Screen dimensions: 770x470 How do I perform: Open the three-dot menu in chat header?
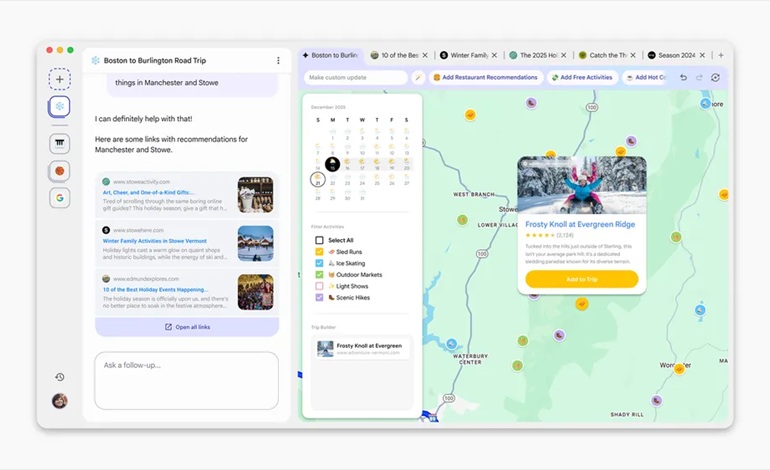pyautogui.click(x=278, y=60)
